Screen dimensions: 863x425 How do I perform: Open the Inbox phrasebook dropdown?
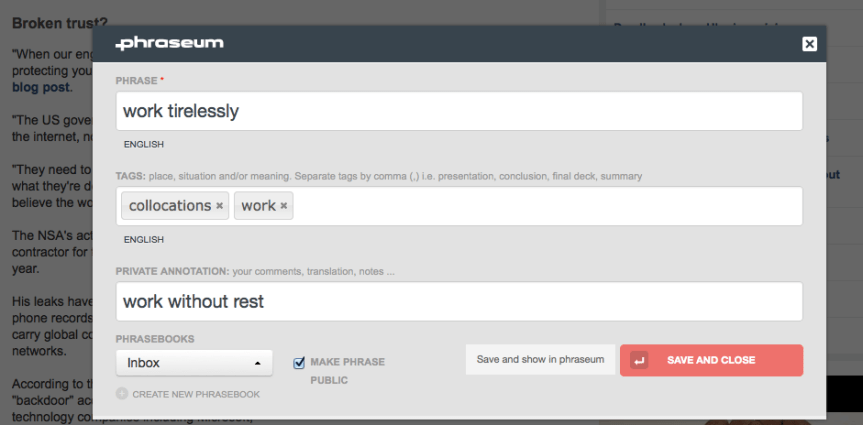(188, 363)
